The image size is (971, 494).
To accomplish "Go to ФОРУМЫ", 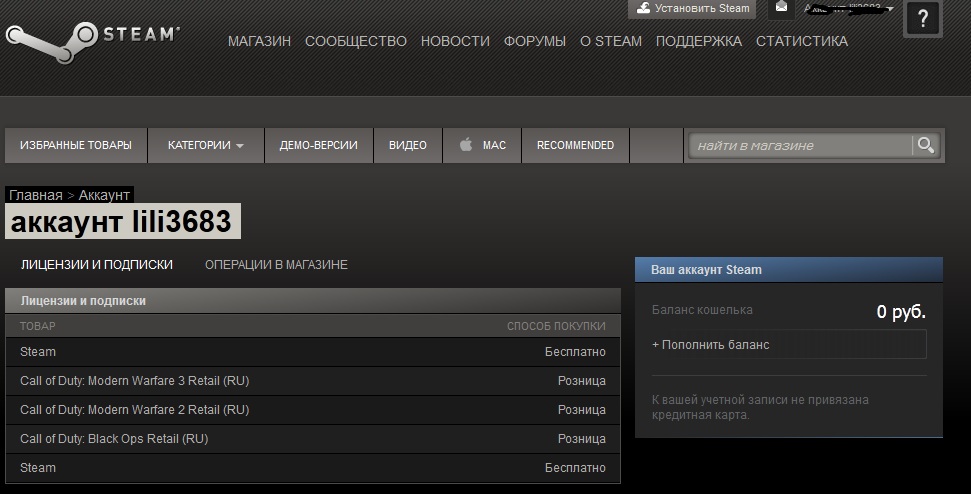I will pos(534,41).
